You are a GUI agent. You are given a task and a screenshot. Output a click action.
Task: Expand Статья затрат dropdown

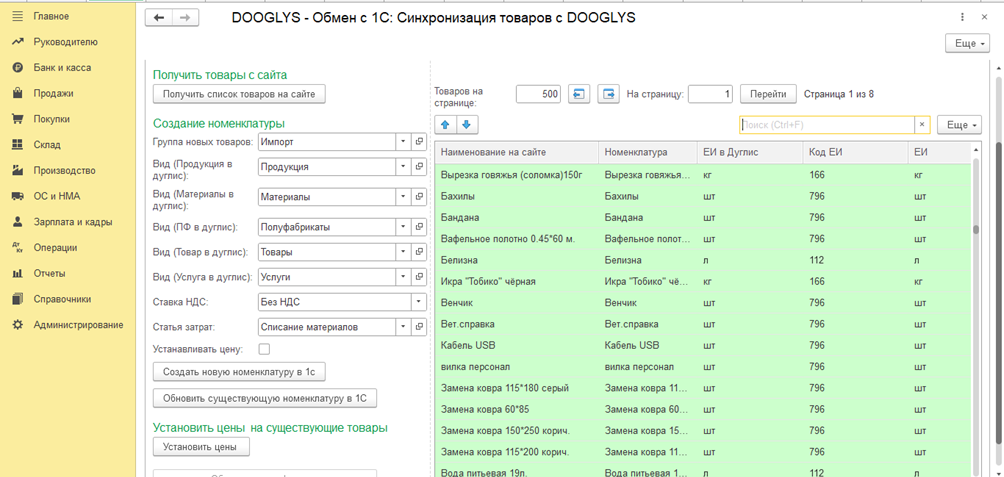click(x=403, y=327)
